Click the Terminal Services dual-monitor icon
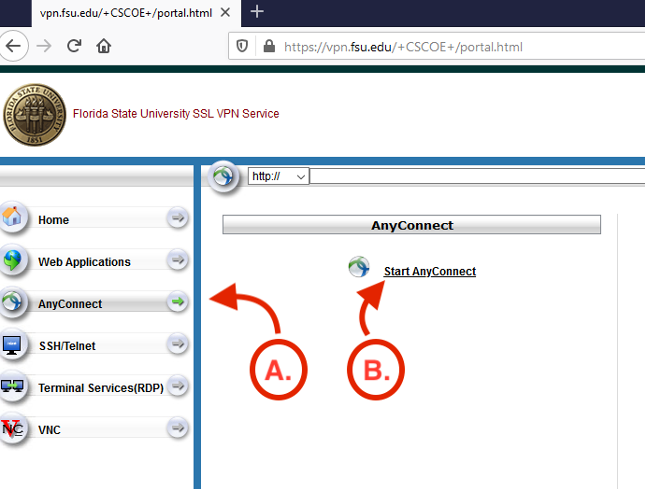 click(12, 387)
